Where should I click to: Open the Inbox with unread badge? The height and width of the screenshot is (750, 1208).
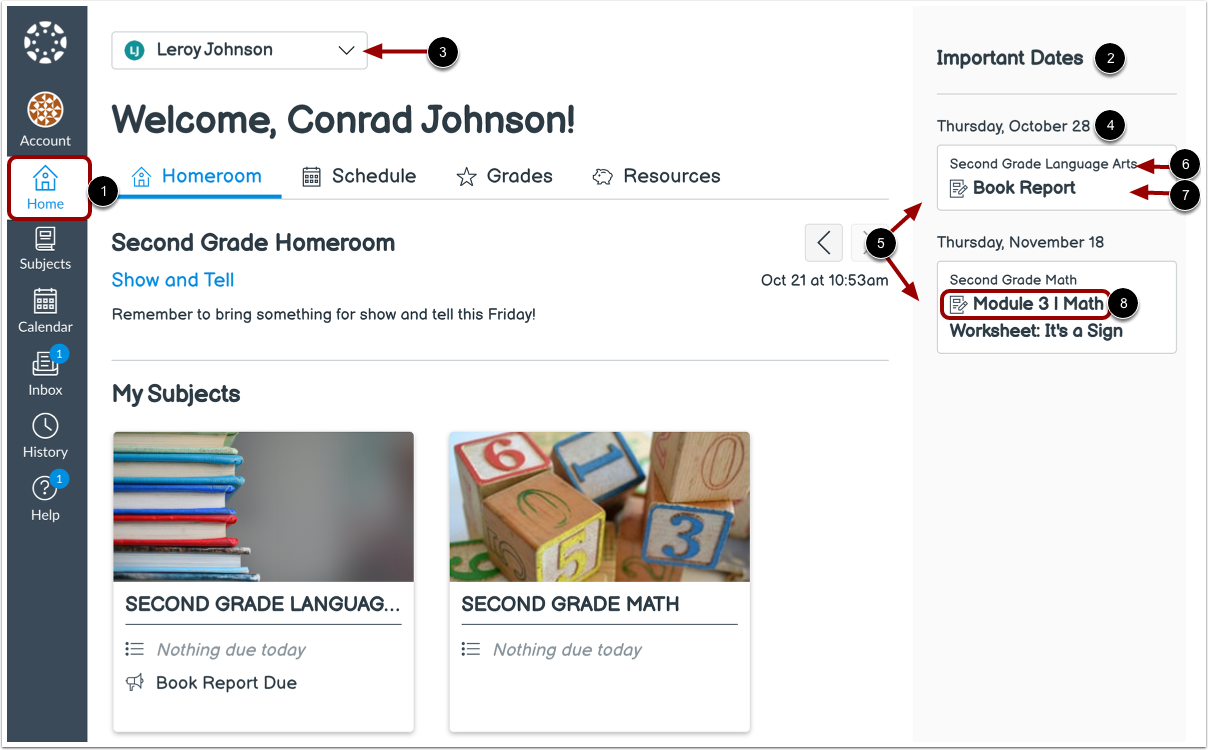pos(45,373)
